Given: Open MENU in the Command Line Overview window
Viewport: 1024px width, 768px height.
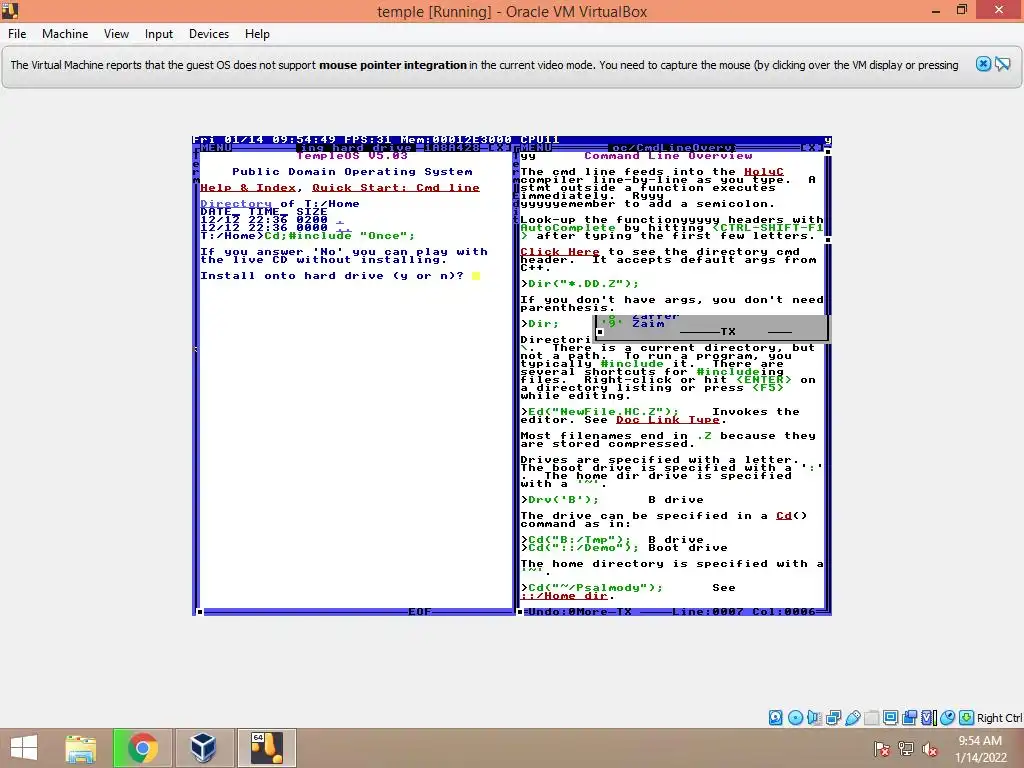Looking at the screenshot, I should click(x=536, y=148).
